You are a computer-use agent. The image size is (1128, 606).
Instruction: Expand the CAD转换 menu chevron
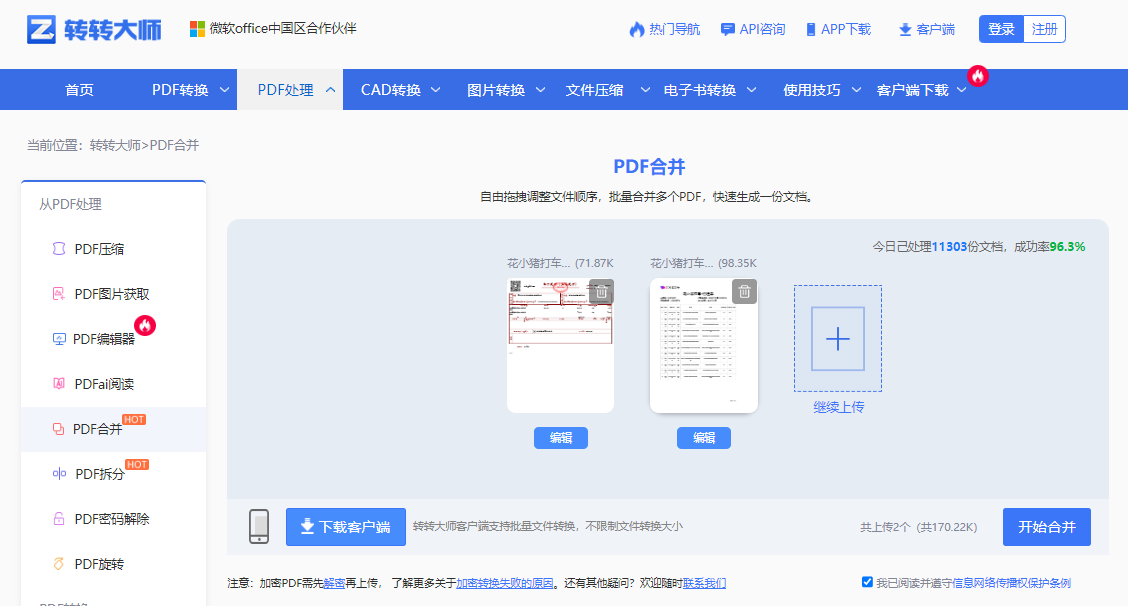coord(435,90)
